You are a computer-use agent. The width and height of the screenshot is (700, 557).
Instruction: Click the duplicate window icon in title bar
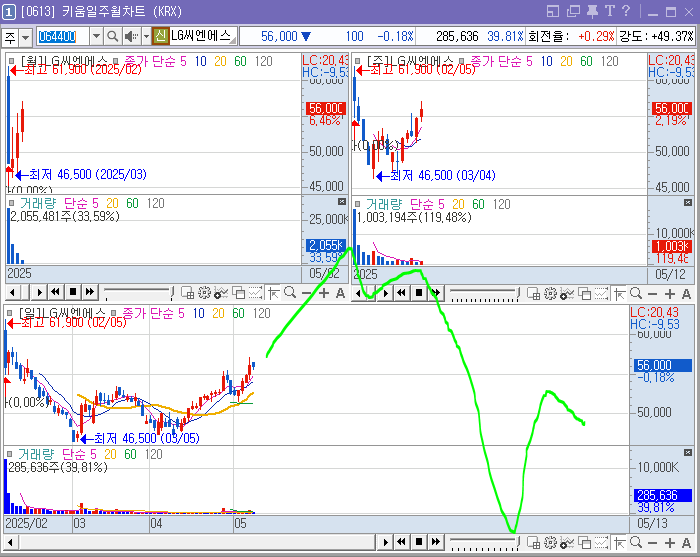pyautogui.click(x=573, y=11)
